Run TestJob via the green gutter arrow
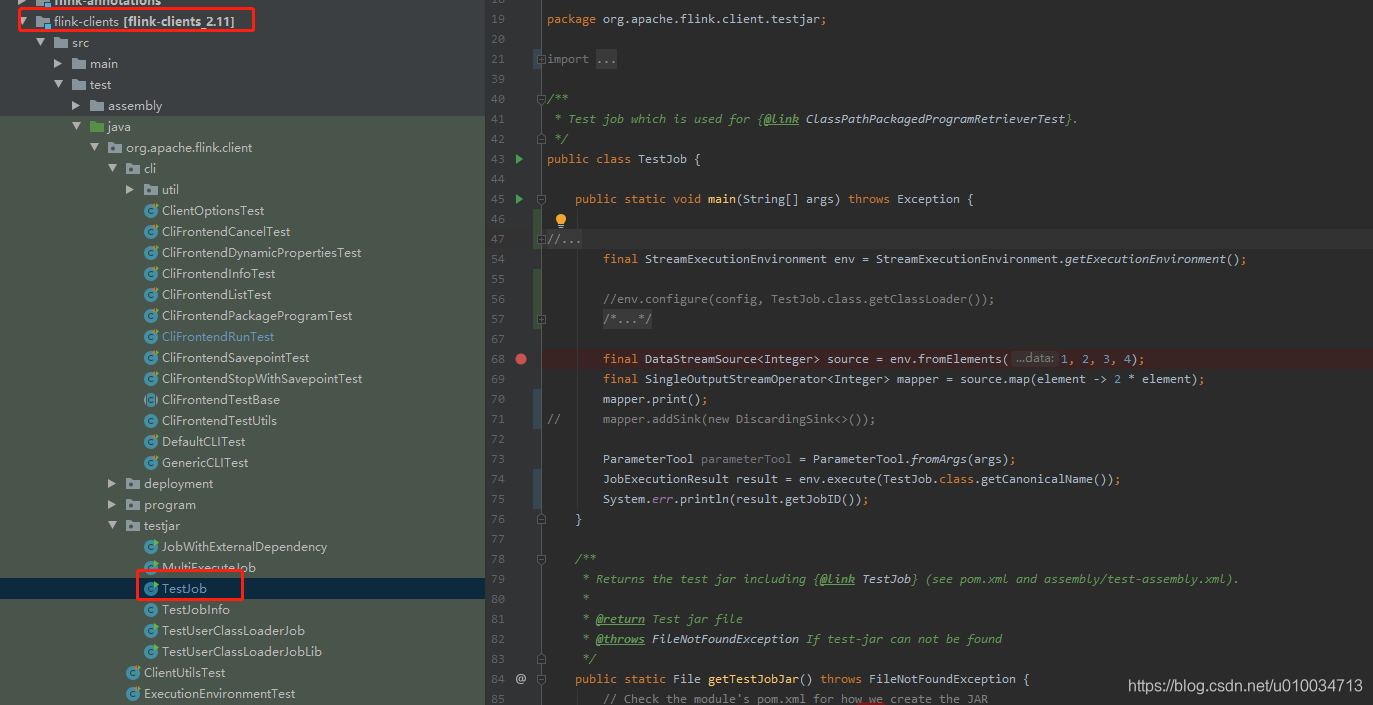Image resolution: width=1373 pixels, height=705 pixels. tap(518, 158)
